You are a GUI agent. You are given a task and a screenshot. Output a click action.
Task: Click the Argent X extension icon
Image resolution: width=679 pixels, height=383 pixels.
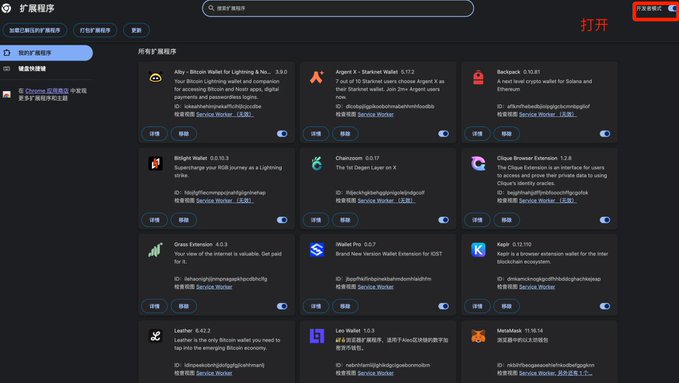pos(317,77)
